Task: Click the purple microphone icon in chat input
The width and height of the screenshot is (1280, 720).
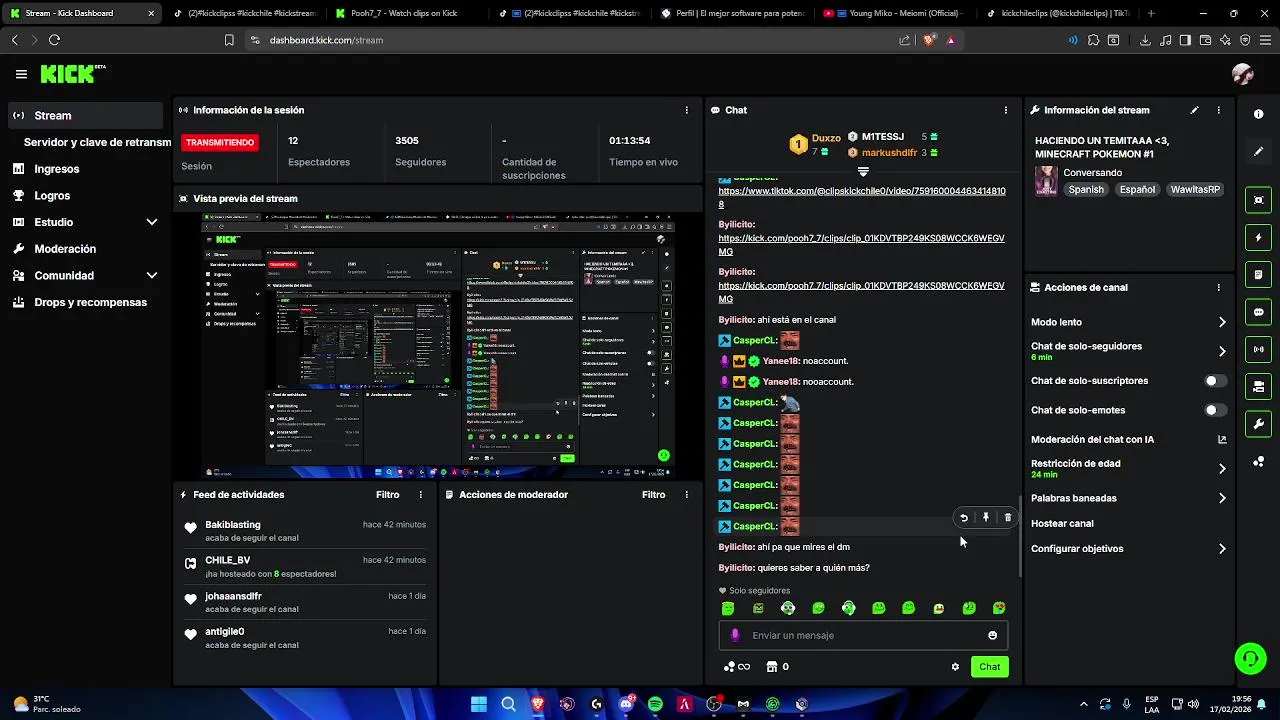Action: tap(735, 635)
